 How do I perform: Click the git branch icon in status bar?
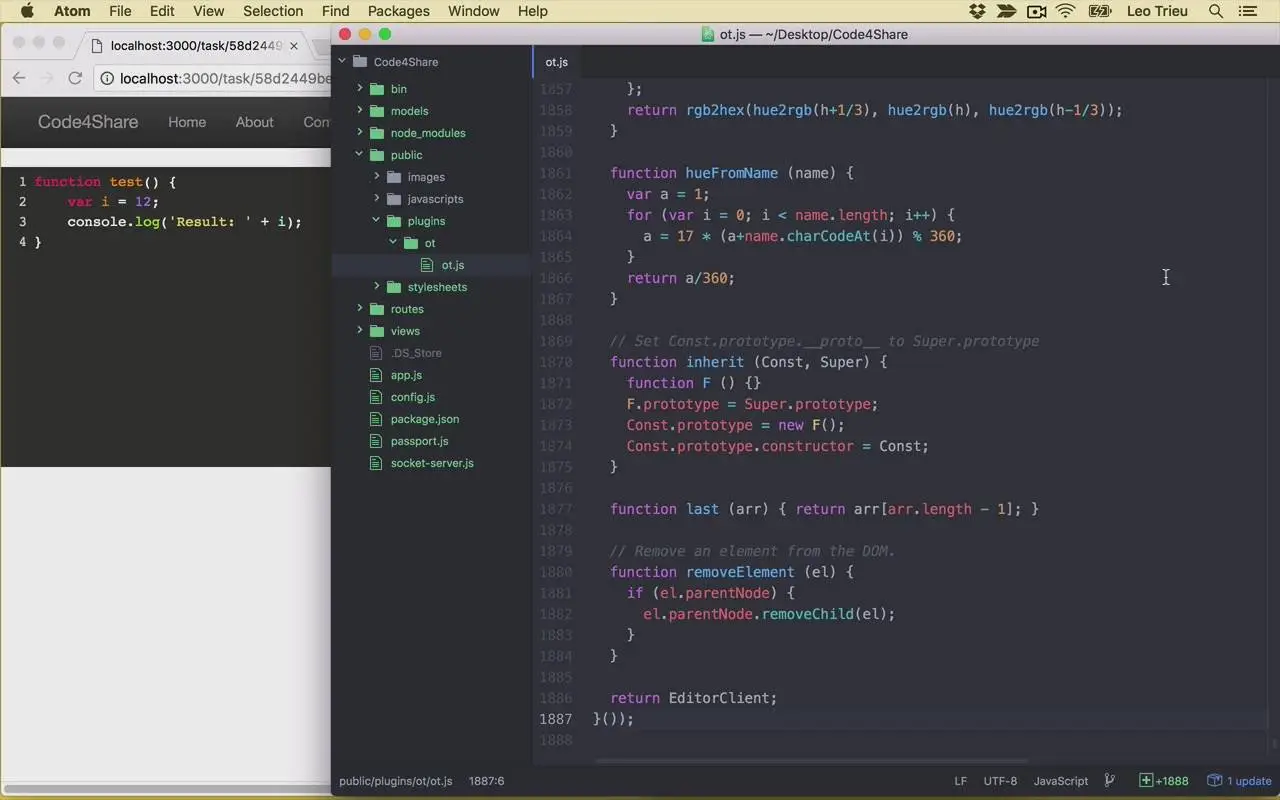pyautogui.click(x=1109, y=780)
